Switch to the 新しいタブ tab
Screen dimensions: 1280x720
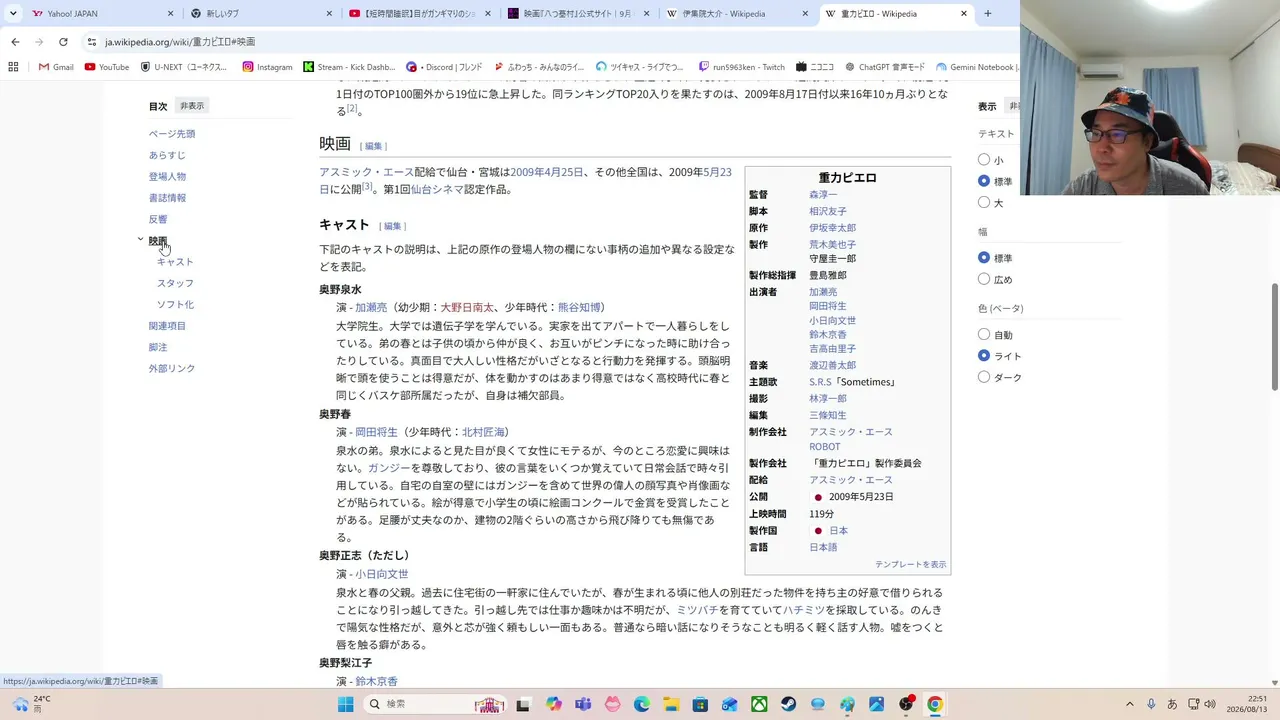[262, 14]
